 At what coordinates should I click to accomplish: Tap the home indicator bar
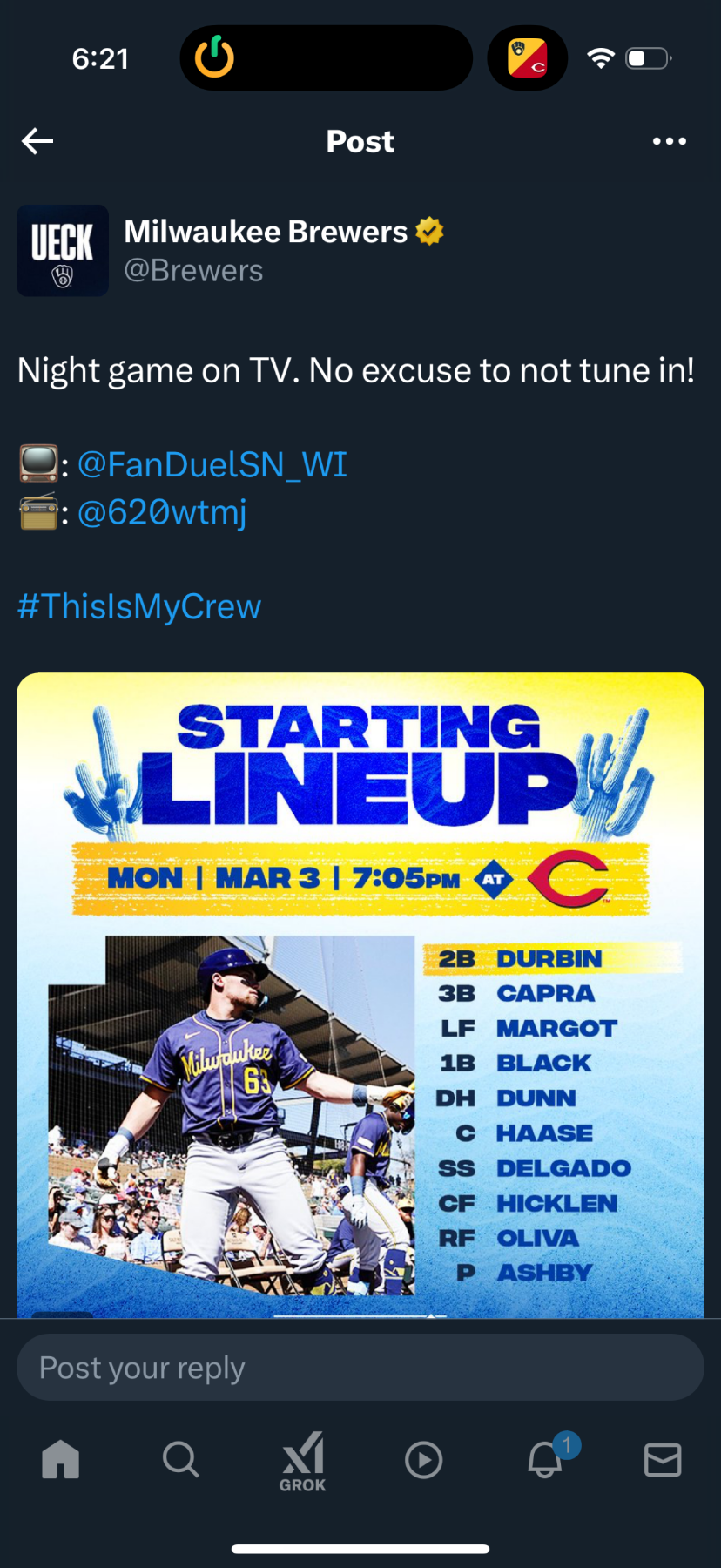click(x=360, y=1549)
